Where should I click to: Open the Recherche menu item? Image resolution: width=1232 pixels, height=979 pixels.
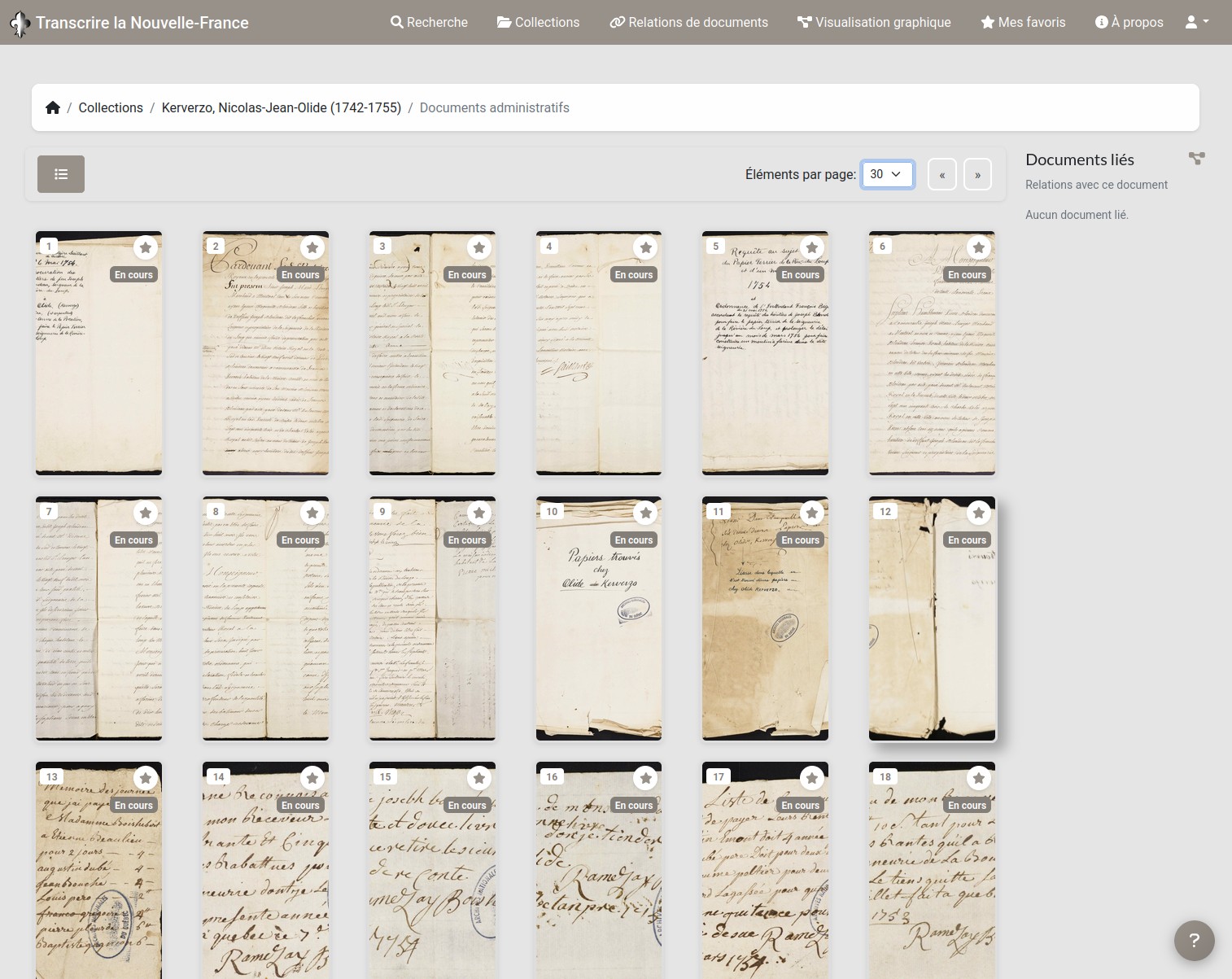click(429, 22)
